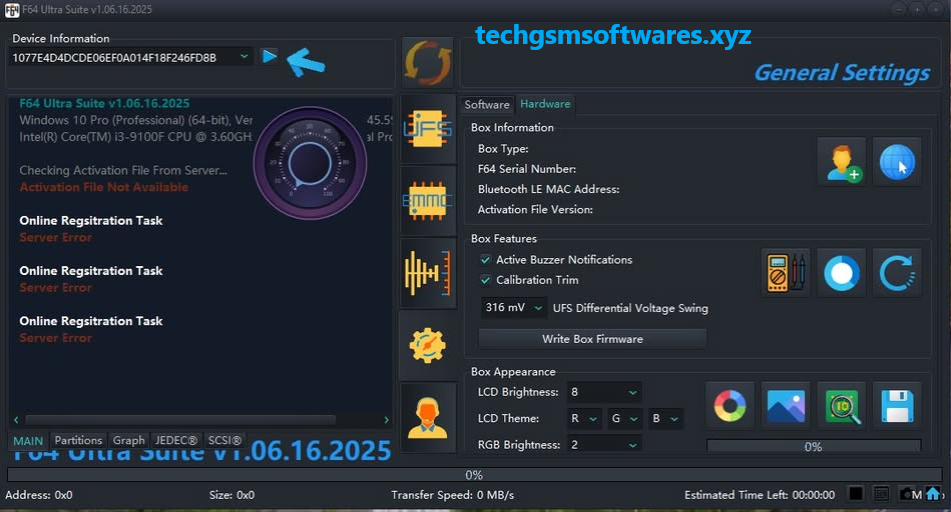Click the multimeter tester icon

point(785,272)
